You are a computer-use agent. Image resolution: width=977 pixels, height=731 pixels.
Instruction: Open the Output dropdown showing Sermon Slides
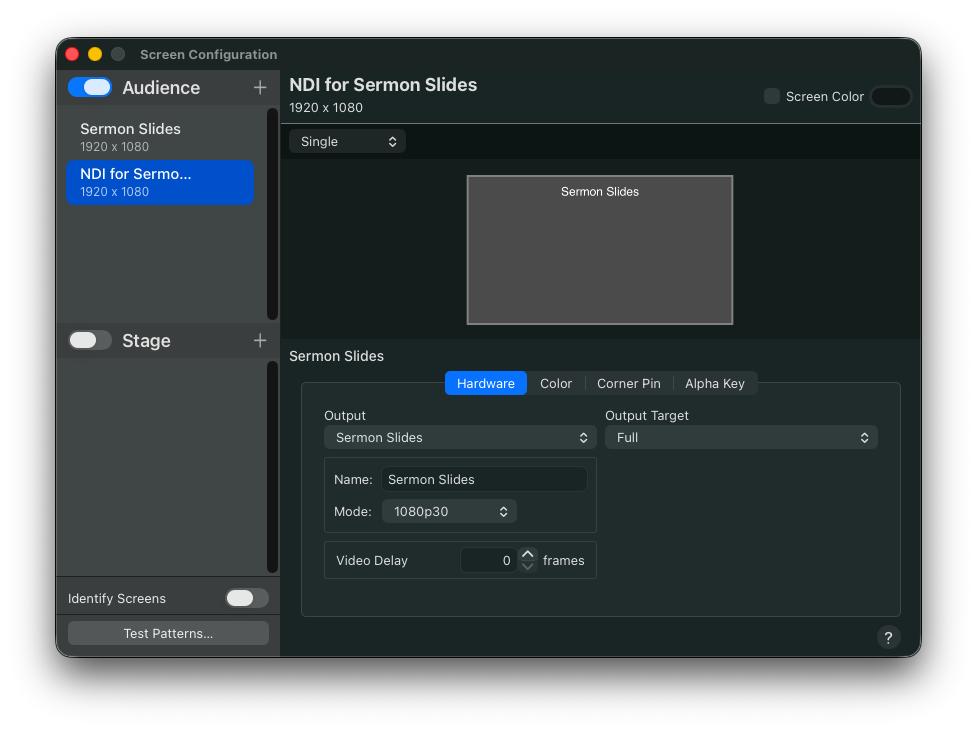coord(460,437)
